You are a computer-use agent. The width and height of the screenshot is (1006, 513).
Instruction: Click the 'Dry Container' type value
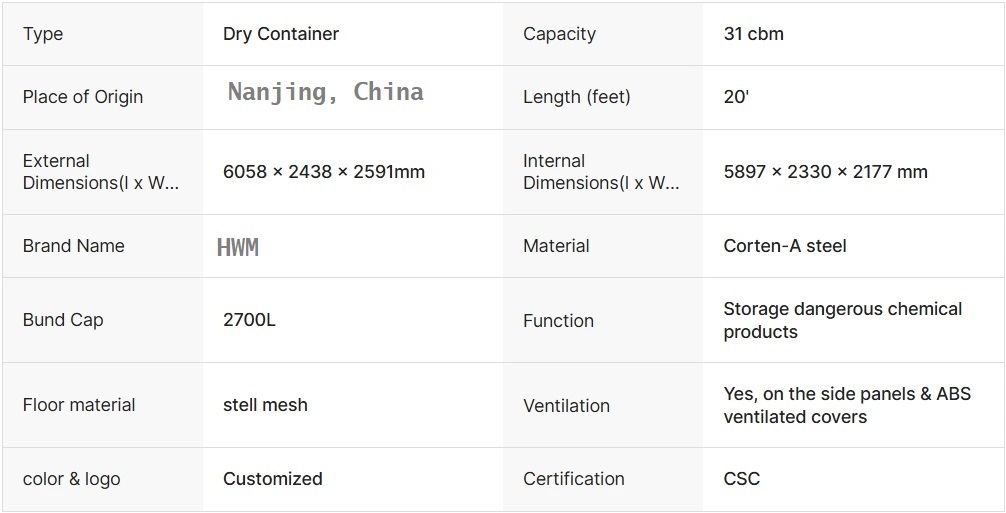click(280, 34)
